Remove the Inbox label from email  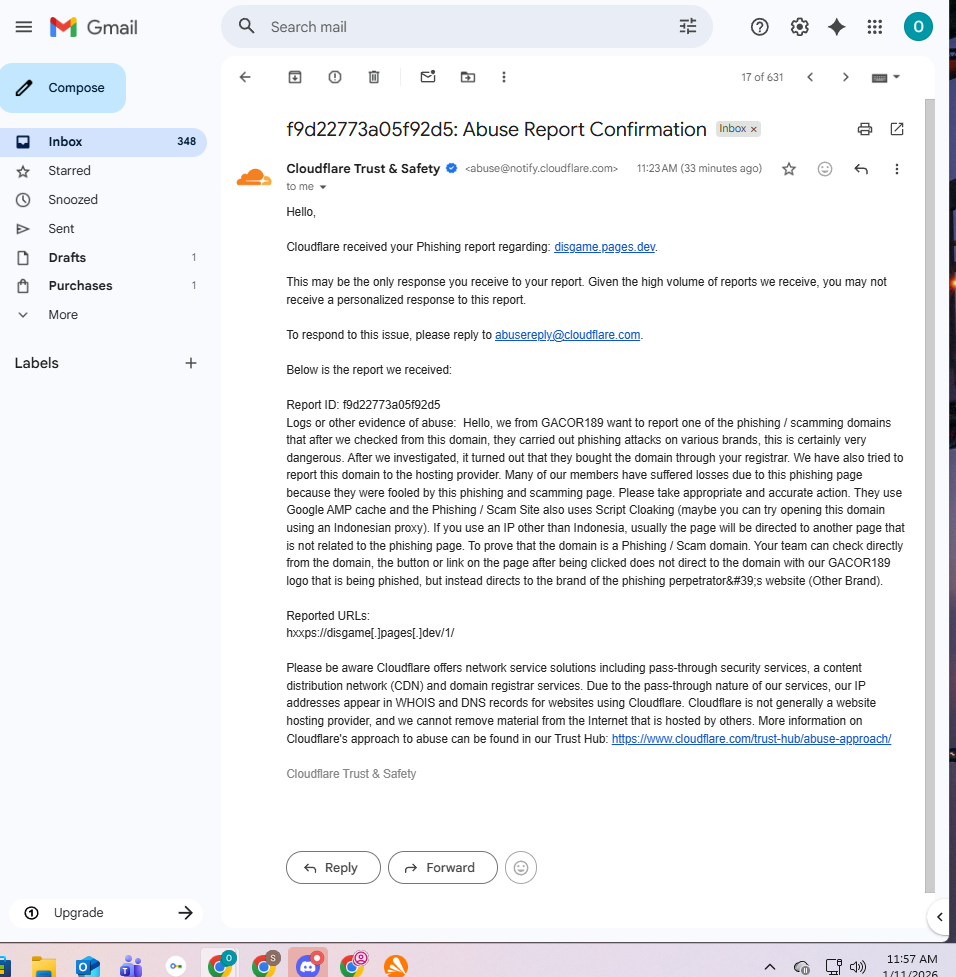tap(753, 129)
